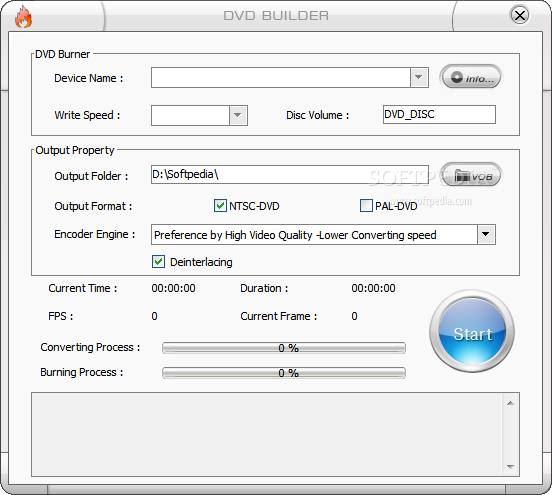Click the Disc Volume : label

[318, 115]
